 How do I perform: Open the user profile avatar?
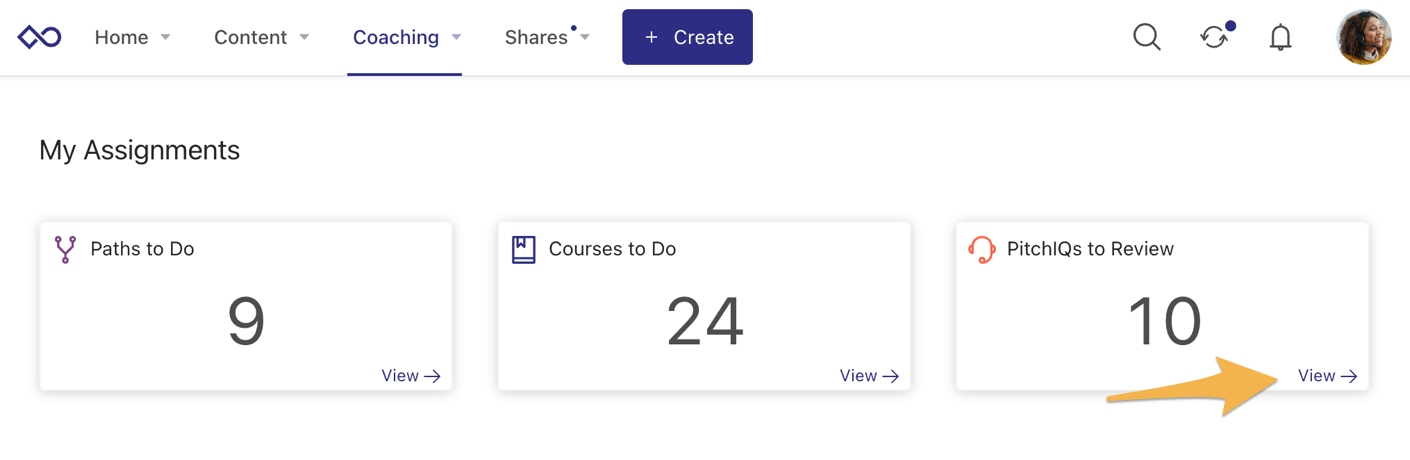pyautogui.click(x=1364, y=37)
